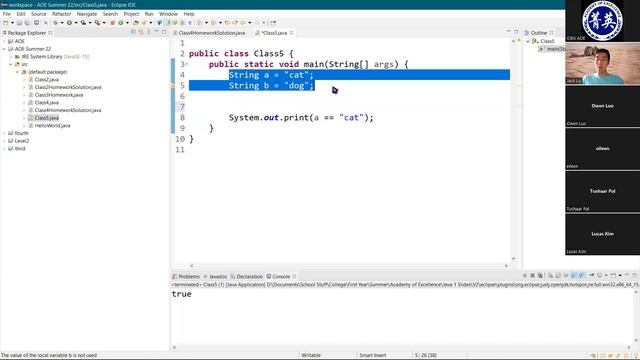
Task: Click the New file toolbar icon
Action: pos(6,23)
